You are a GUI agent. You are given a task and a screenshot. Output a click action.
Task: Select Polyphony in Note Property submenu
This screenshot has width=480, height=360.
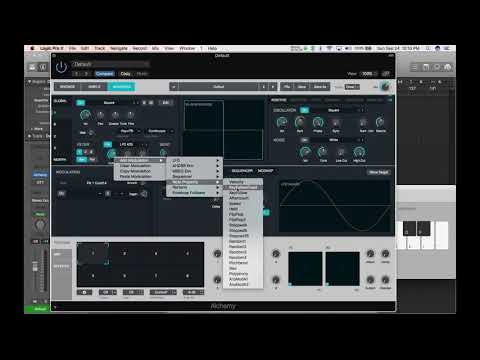(x=243, y=274)
